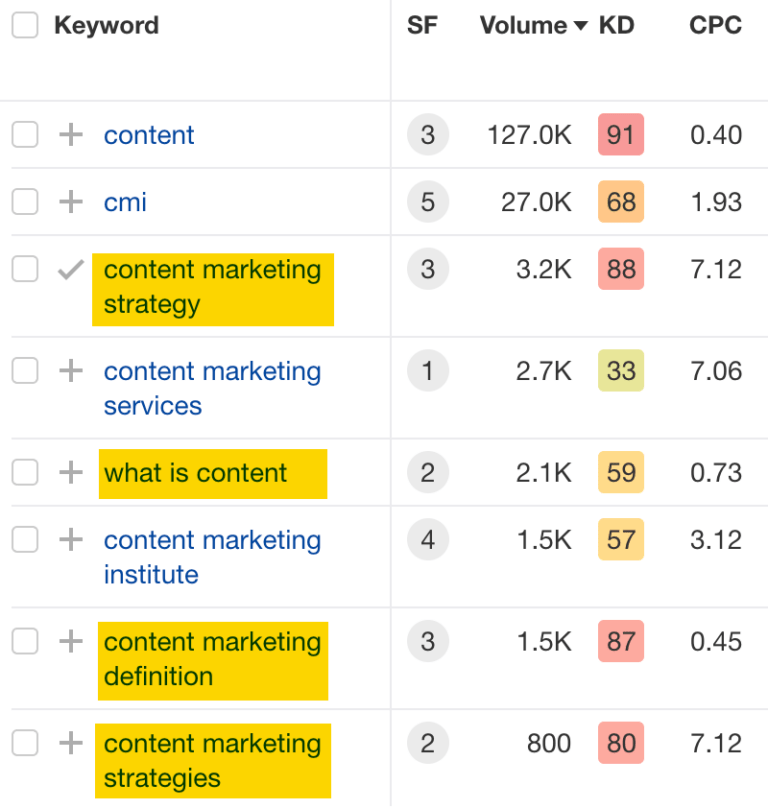Image resolution: width=768 pixels, height=808 pixels.
Task: Click the plus icon next to 'cmi'
Action: click(70, 202)
